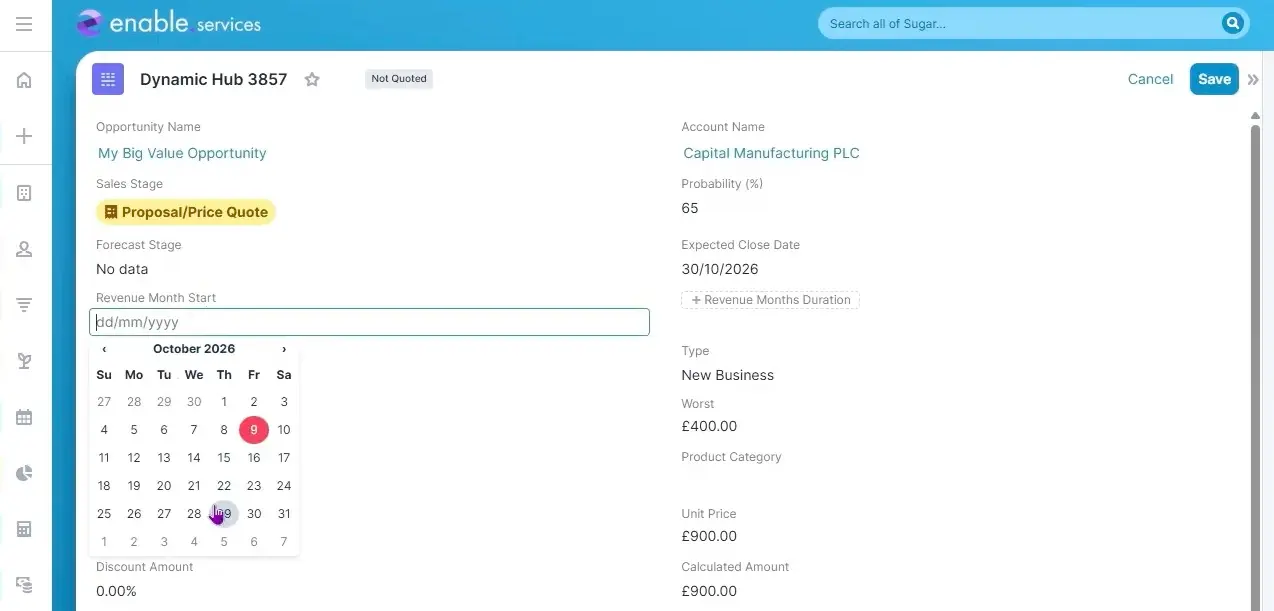This screenshot has width=1274, height=611.
Task: Open the funnel icon in sidebar
Action: point(25,305)
